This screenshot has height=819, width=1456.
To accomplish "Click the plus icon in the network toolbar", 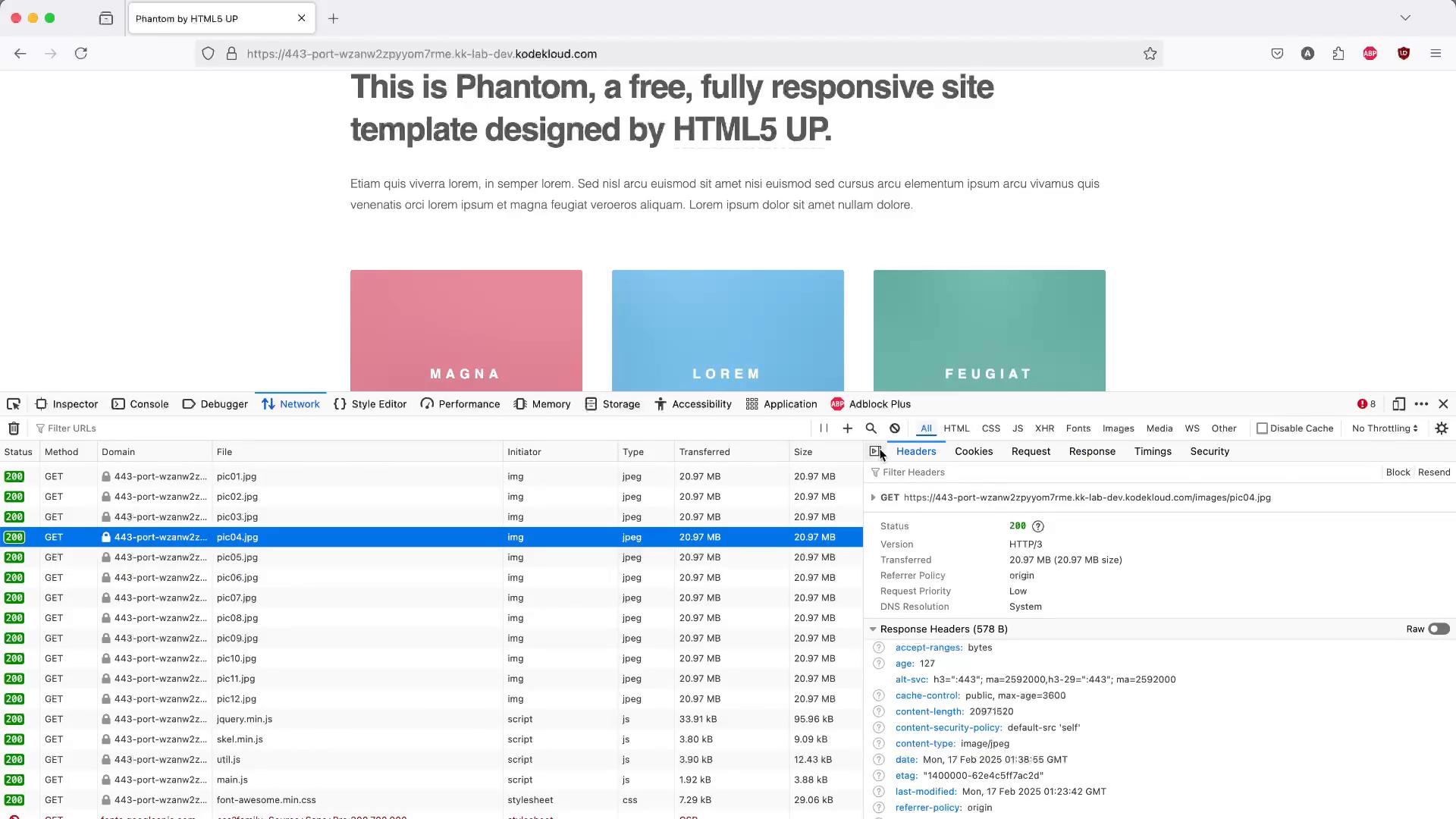I will coord(848,428).
